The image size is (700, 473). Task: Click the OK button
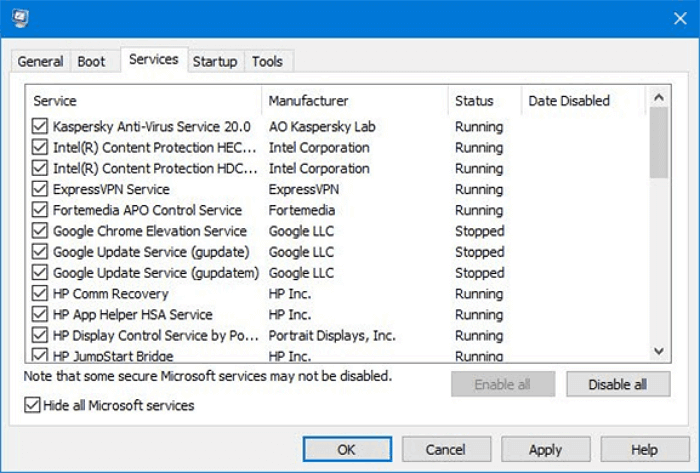tap(346, 450)
